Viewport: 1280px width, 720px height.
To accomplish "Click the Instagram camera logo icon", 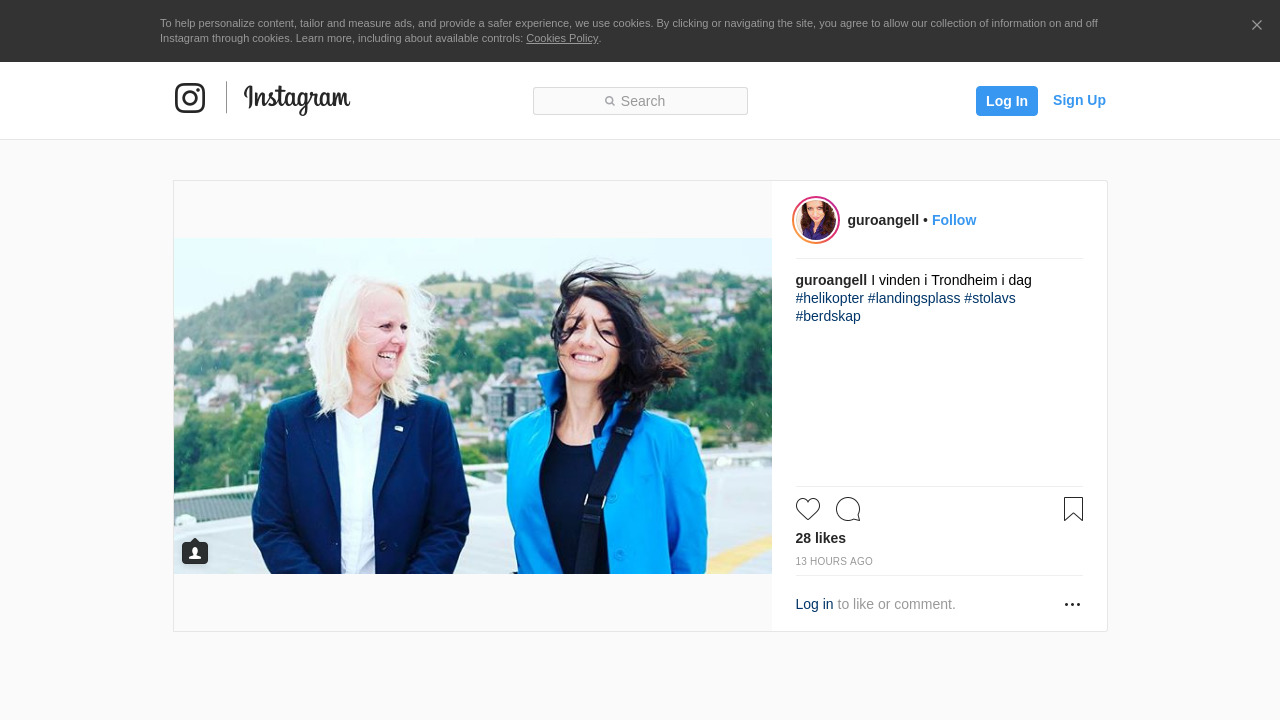I will click(190, 98).
